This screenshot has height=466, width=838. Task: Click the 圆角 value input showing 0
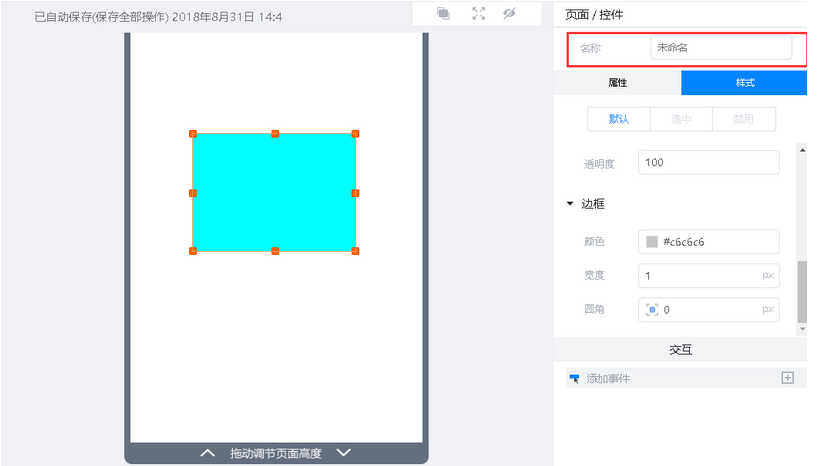click(711, 310)
